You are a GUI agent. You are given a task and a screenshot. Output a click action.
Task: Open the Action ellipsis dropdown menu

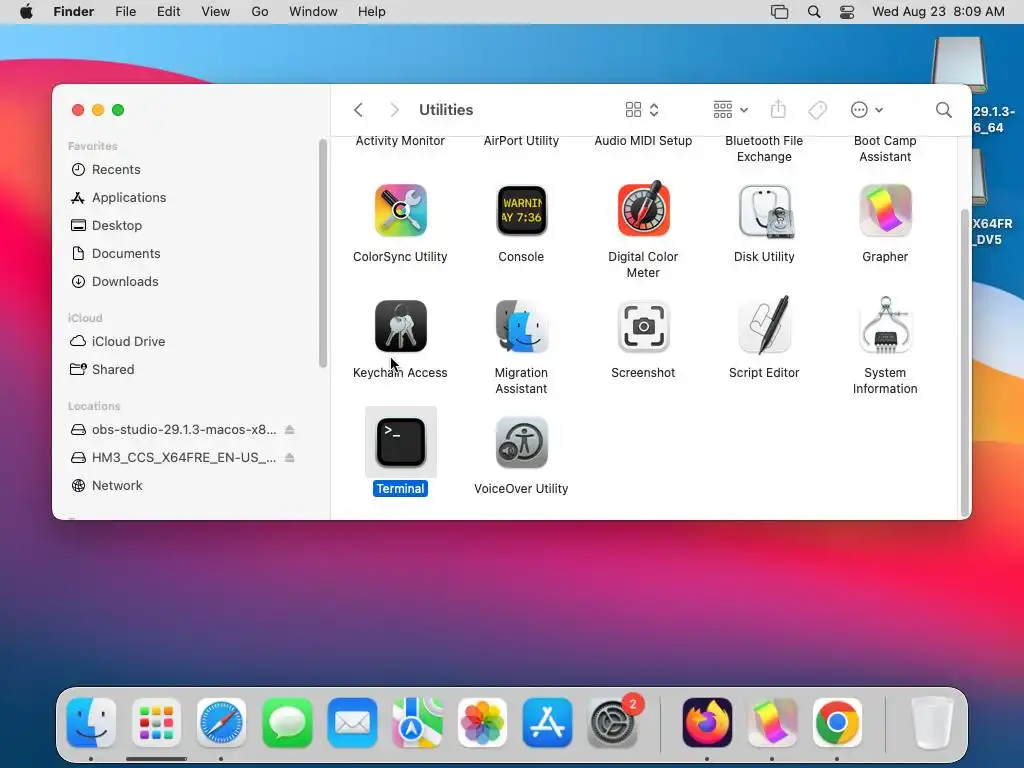pyautogui.click(x=867, y=110)
